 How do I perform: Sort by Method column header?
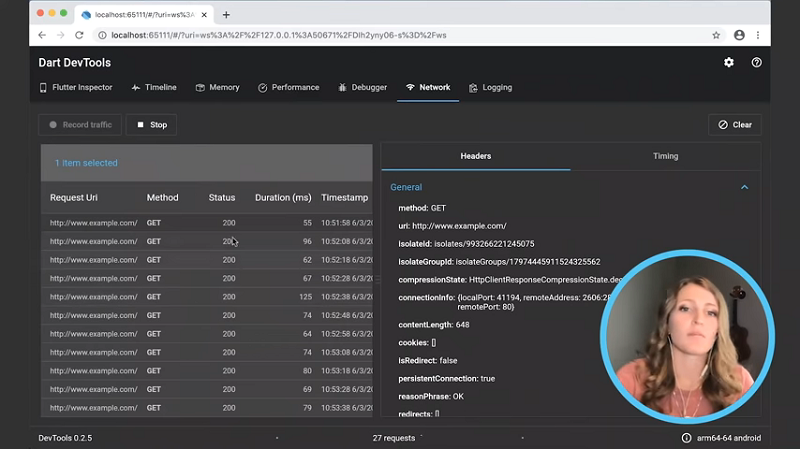[x=163, y=197]
